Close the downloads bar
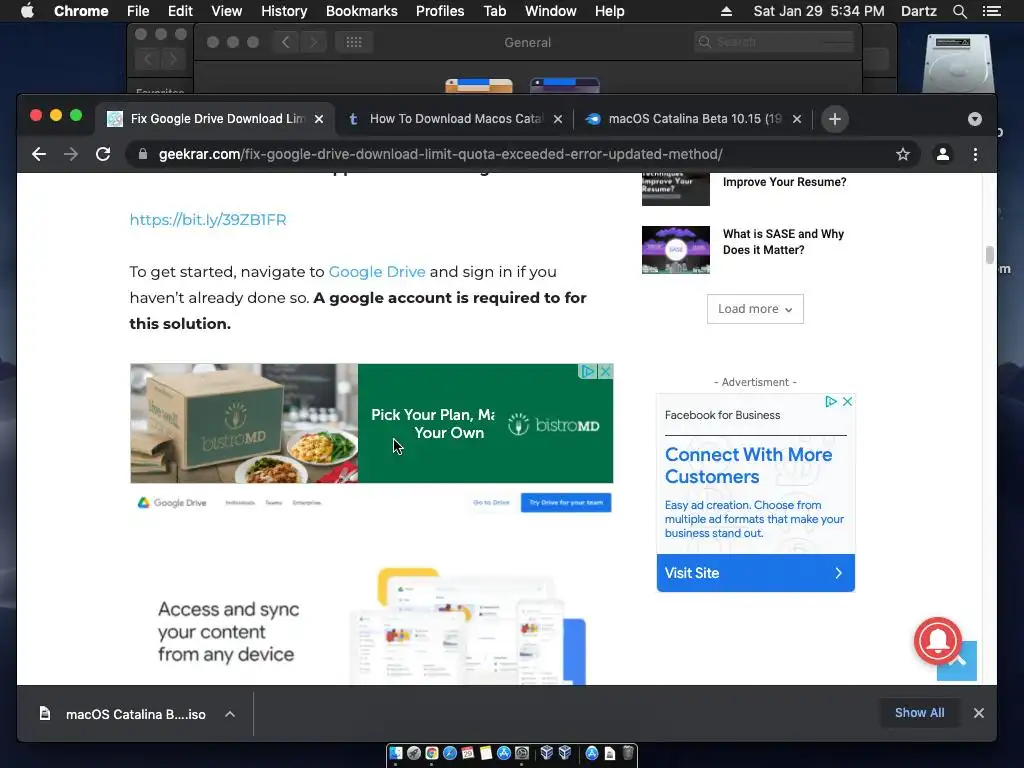Screen dimensions: 1024x768 (x=978, y=713)
